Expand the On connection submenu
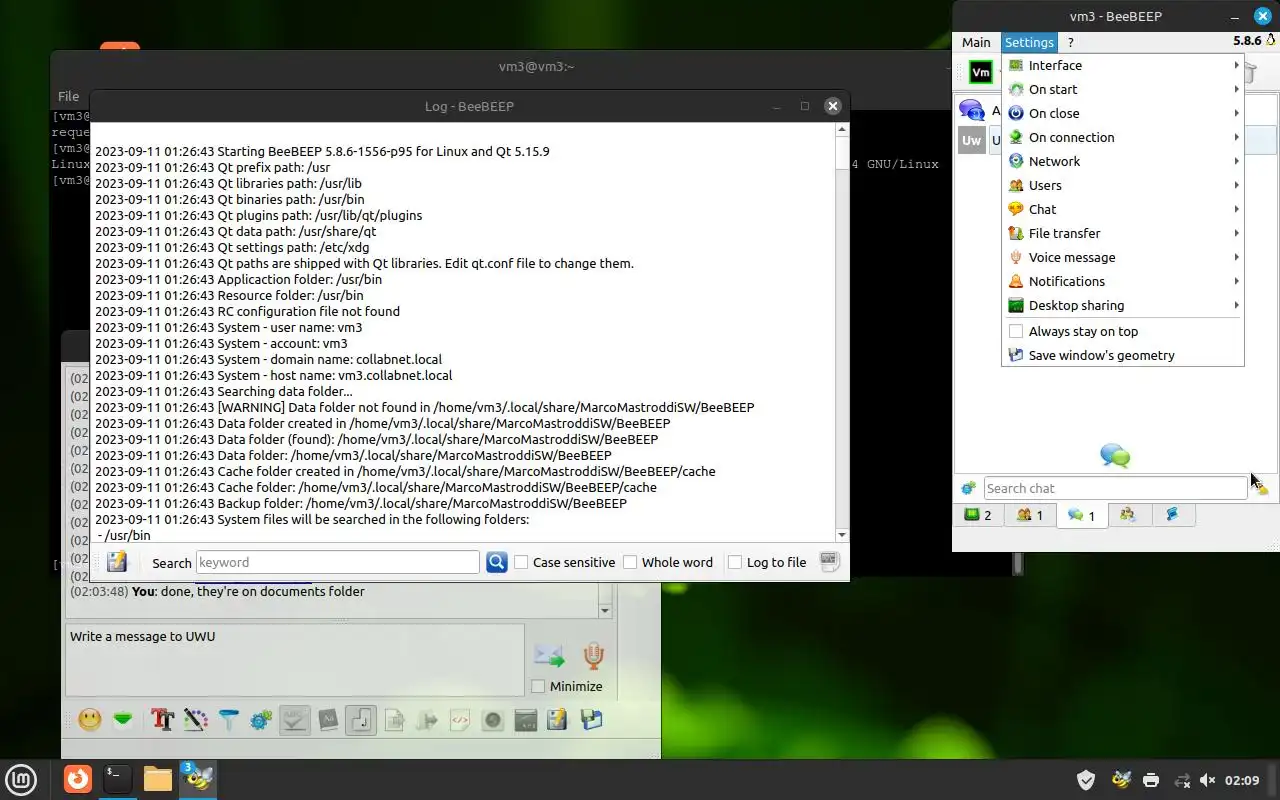 point(1122,137)
